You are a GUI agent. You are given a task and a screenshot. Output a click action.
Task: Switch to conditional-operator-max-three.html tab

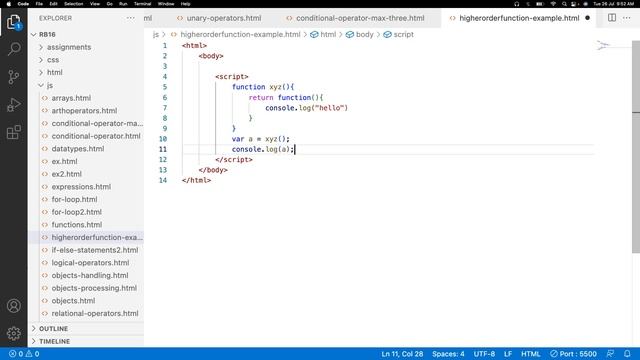point(360,18)
